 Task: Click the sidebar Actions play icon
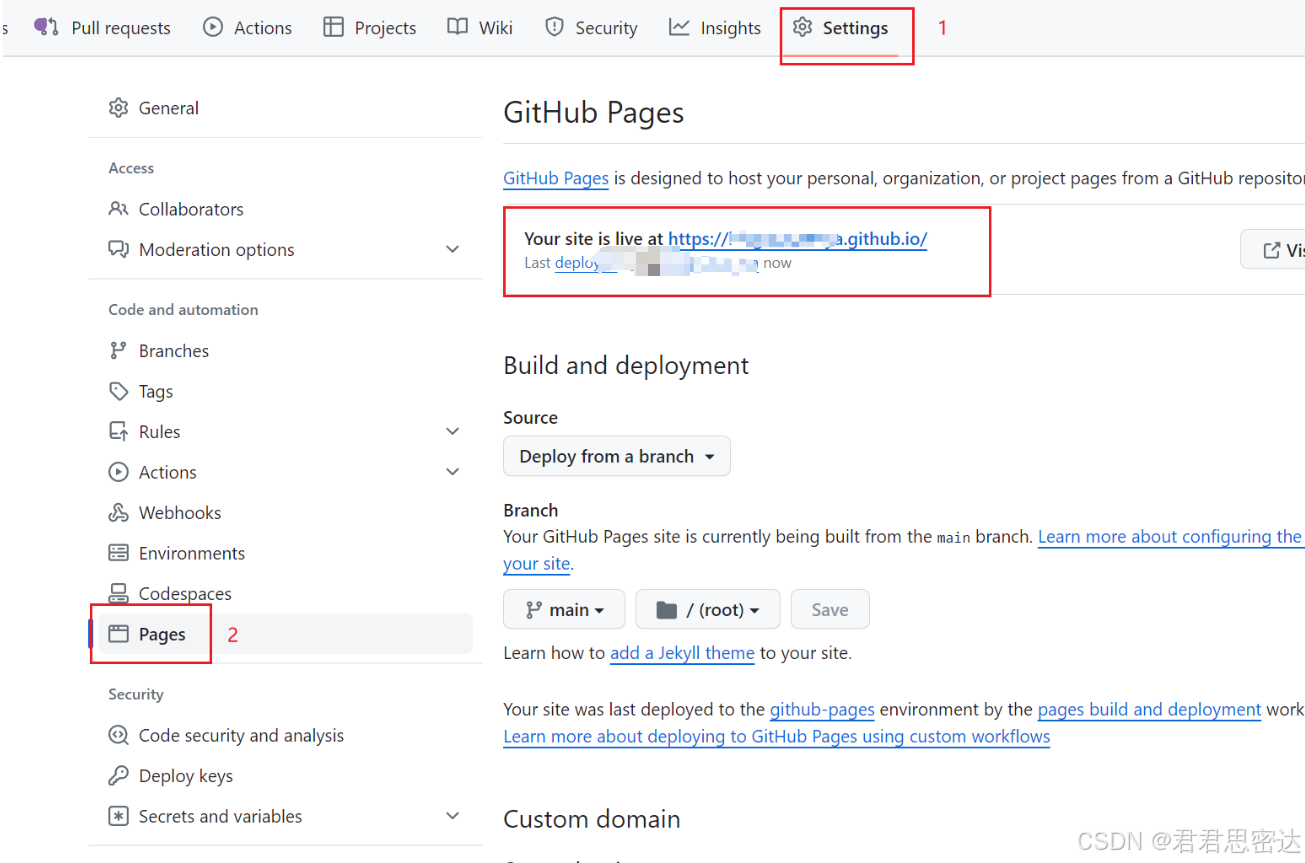[119, 472]
